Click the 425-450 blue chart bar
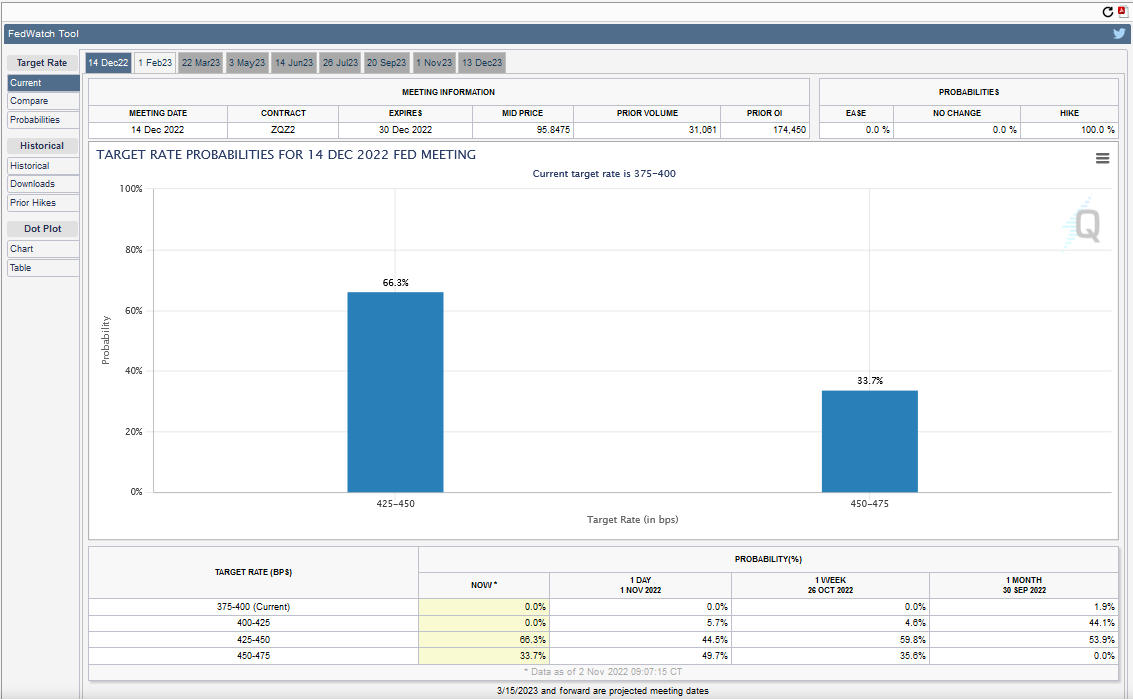1133x700 pixels. click(x=395, y=392)
